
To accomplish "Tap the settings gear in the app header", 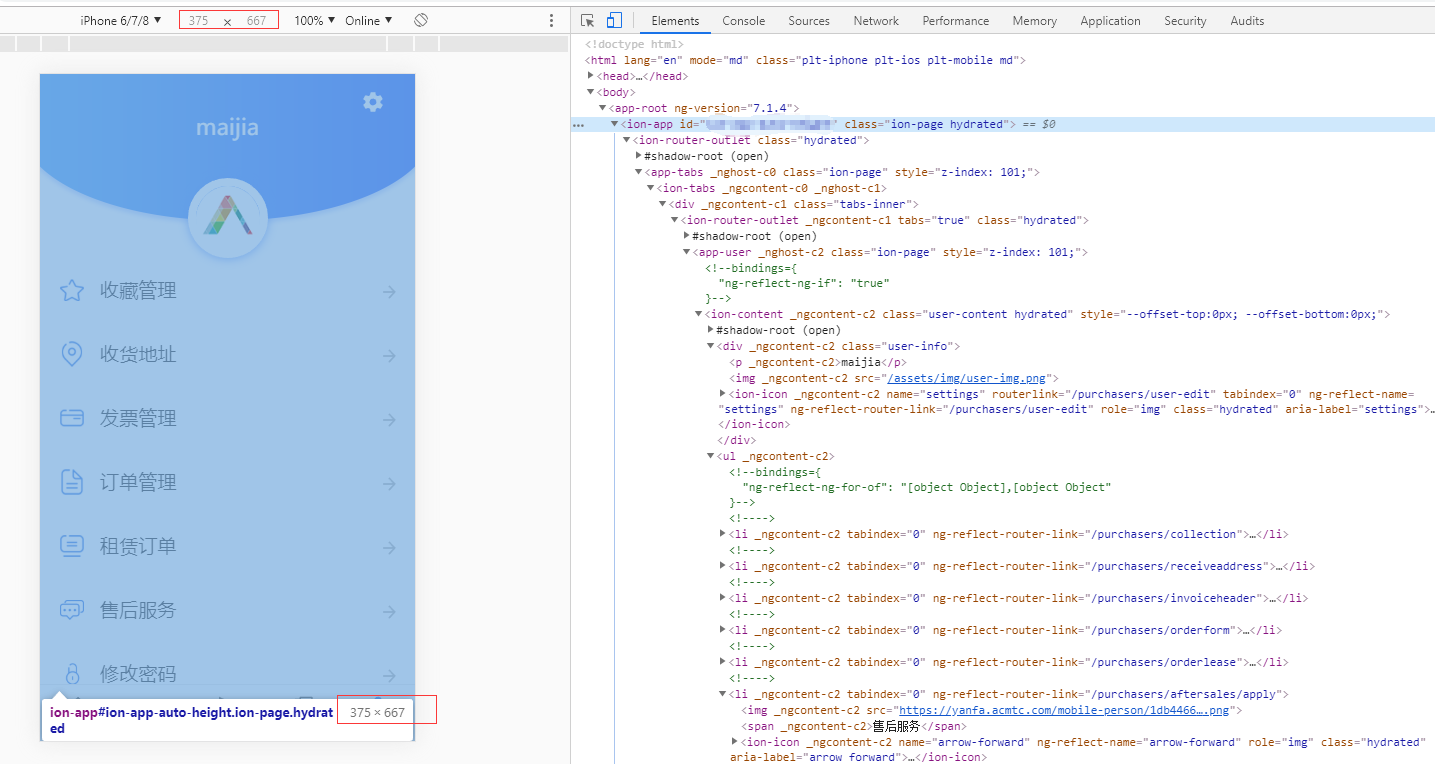I will tap(373, 102).
